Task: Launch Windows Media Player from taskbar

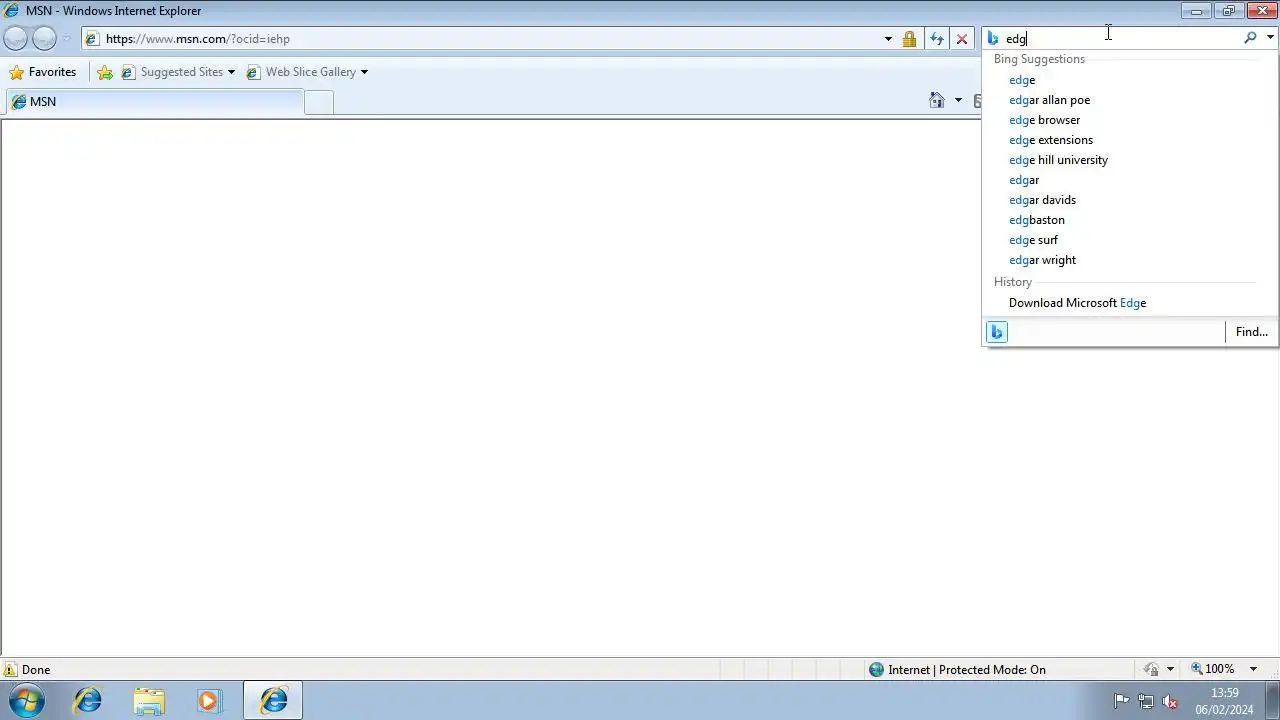Action: (208, 701)
